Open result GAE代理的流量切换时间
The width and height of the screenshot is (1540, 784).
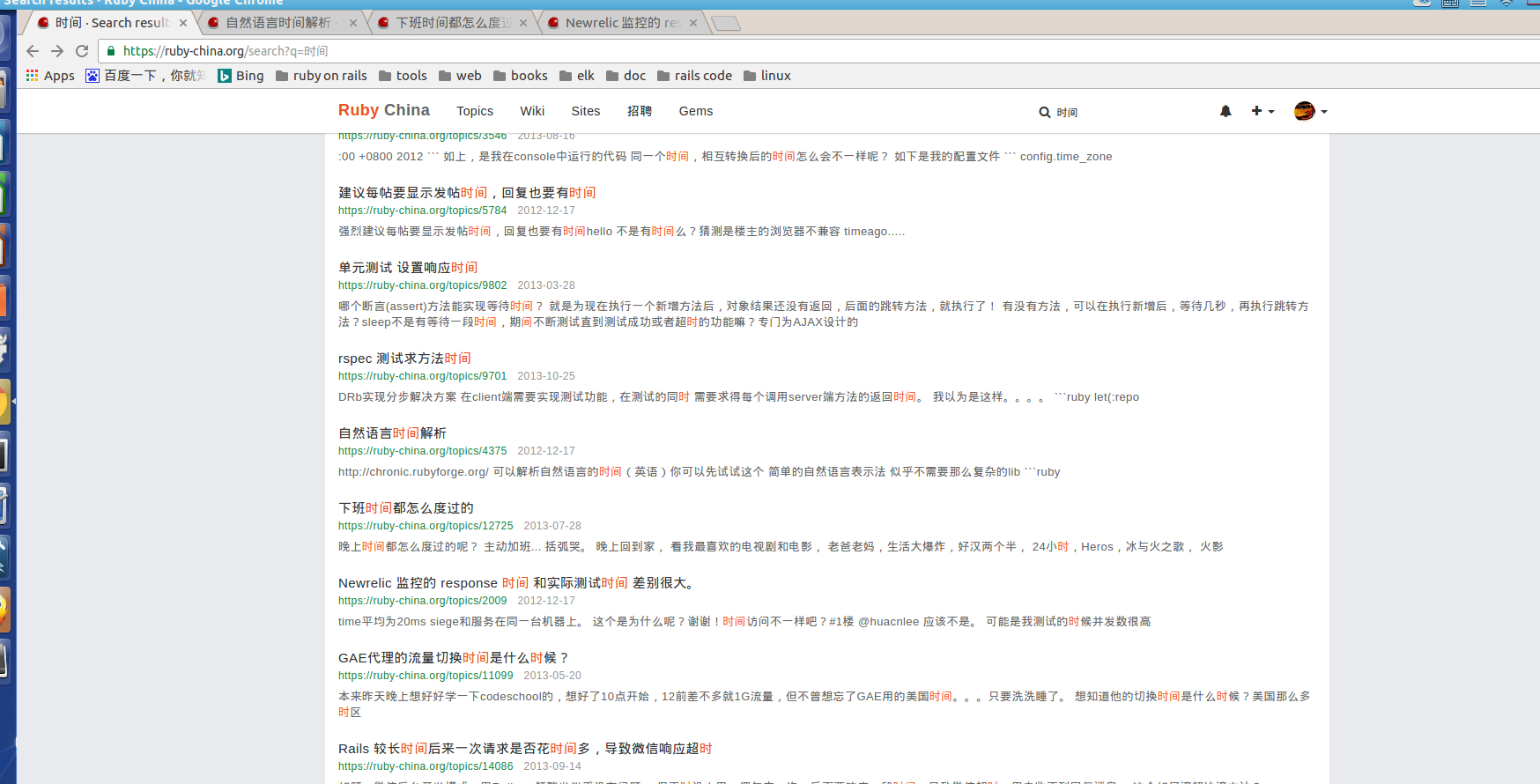(454, 658)
